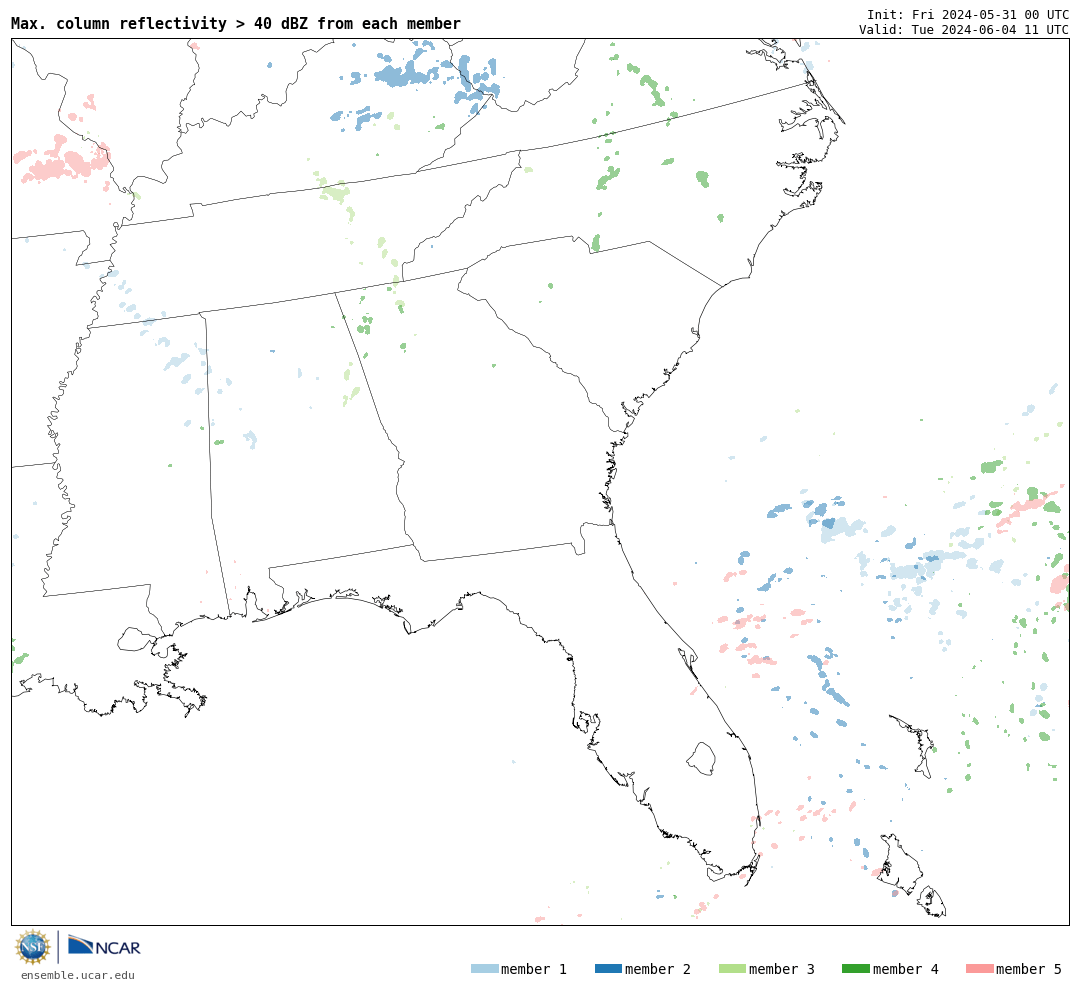Click the NCAR logo
The height and width of the screenshot is (988, 1080).
pyautogui.click(x=104, y=946)
